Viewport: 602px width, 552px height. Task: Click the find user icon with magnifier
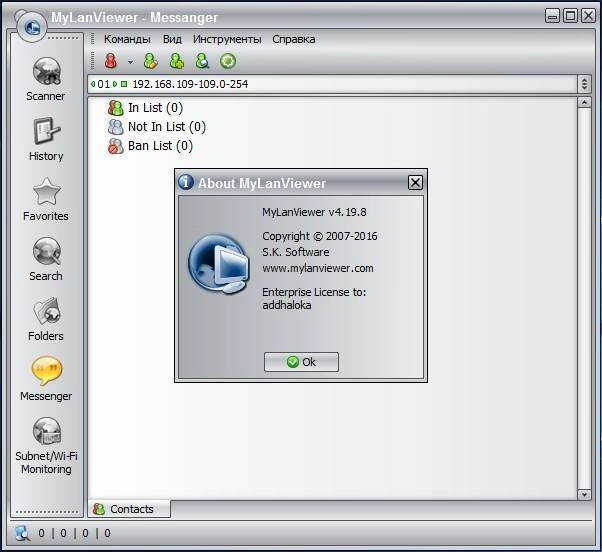pyautogui.click(x=202, y=61)
